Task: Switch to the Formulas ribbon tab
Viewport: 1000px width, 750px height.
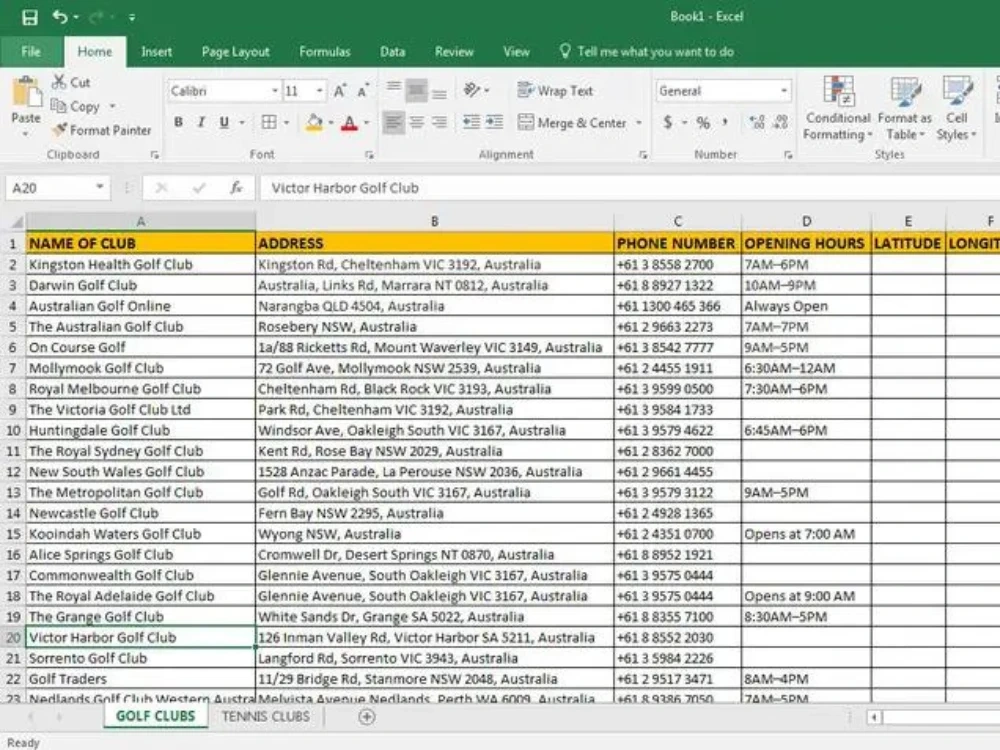Action: (325, 51)
